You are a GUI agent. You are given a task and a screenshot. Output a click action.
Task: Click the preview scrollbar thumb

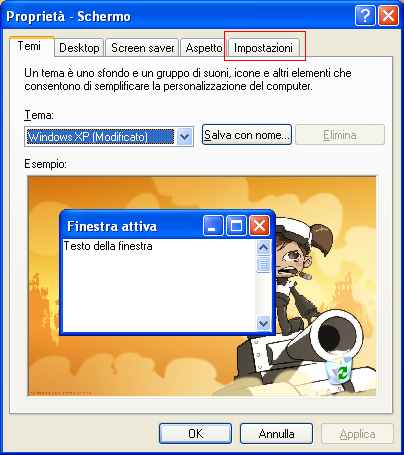click(264, 264)
